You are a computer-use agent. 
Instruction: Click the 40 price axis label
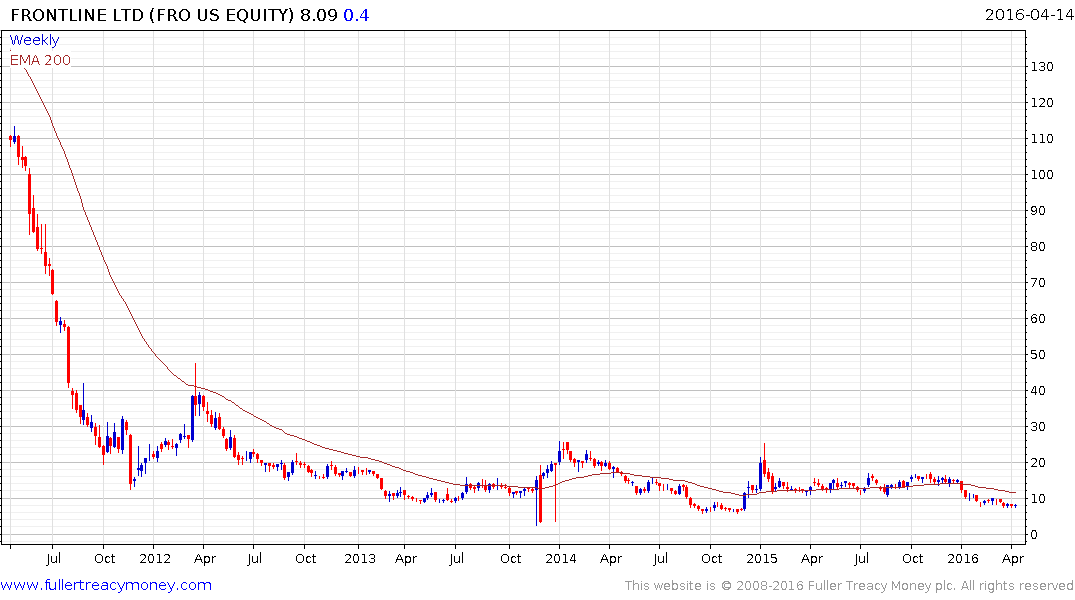pos(1039,391)
